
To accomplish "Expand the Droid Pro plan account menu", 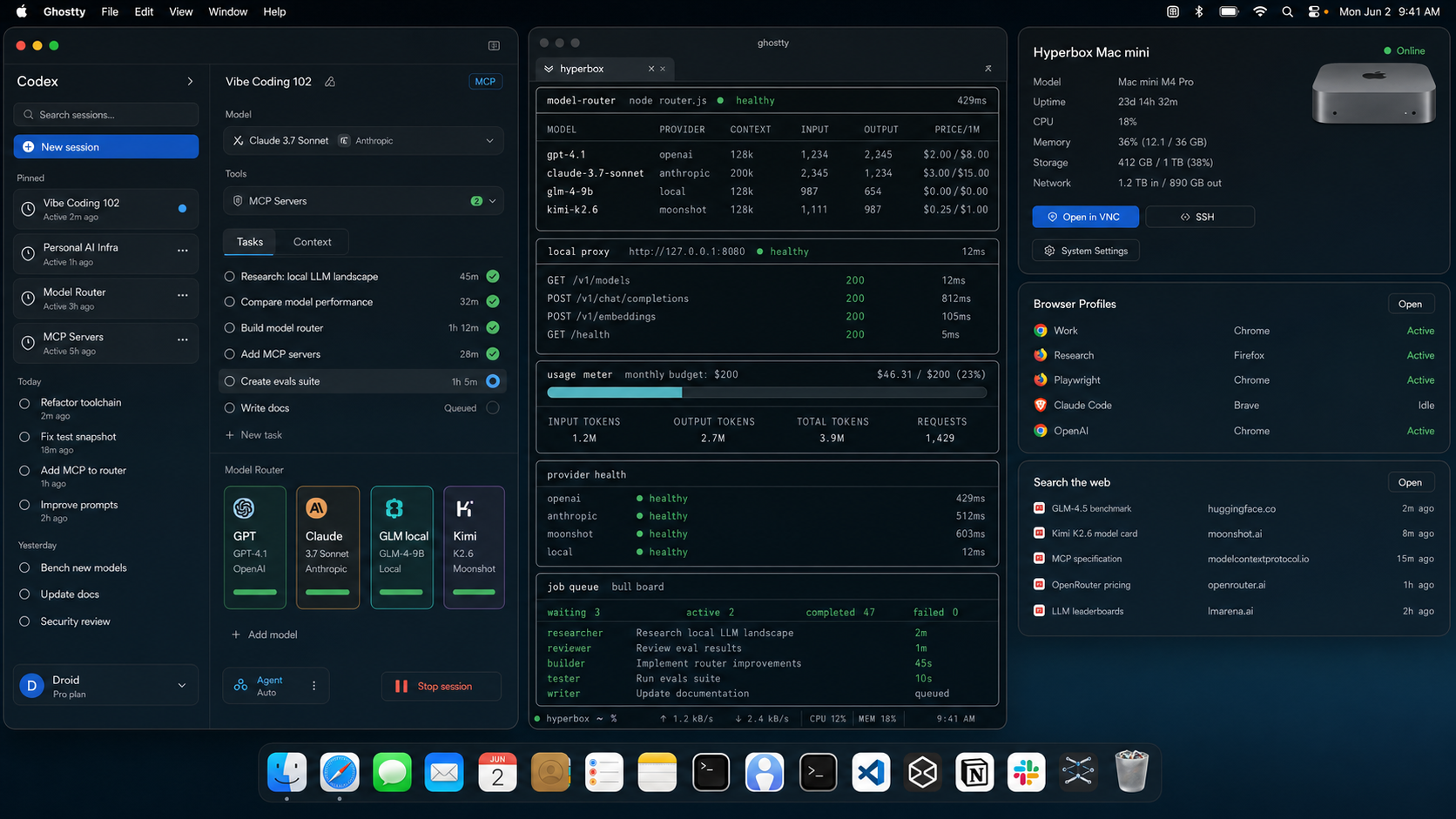I will coord(182,686).
